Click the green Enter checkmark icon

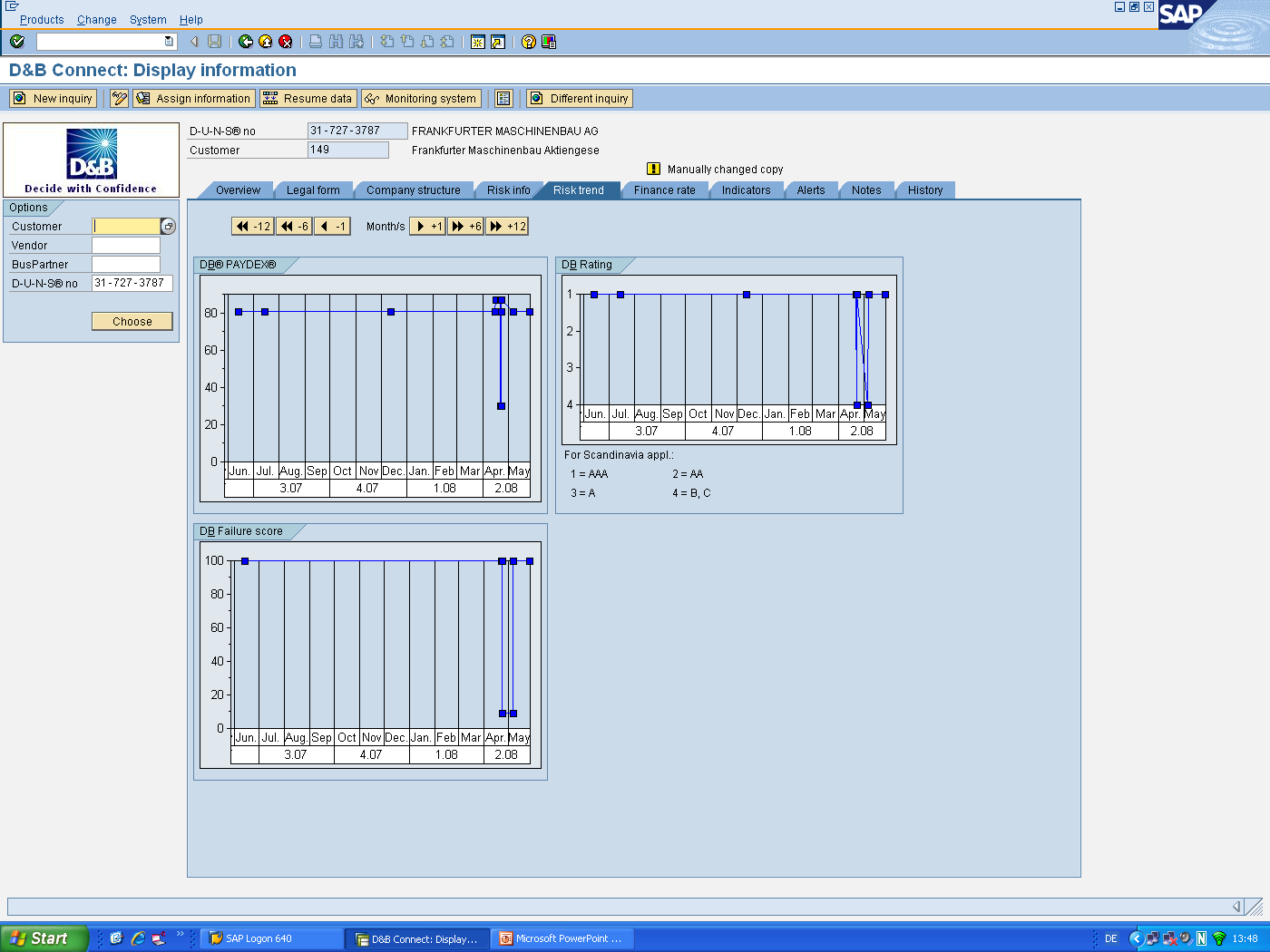pos(17,42)
